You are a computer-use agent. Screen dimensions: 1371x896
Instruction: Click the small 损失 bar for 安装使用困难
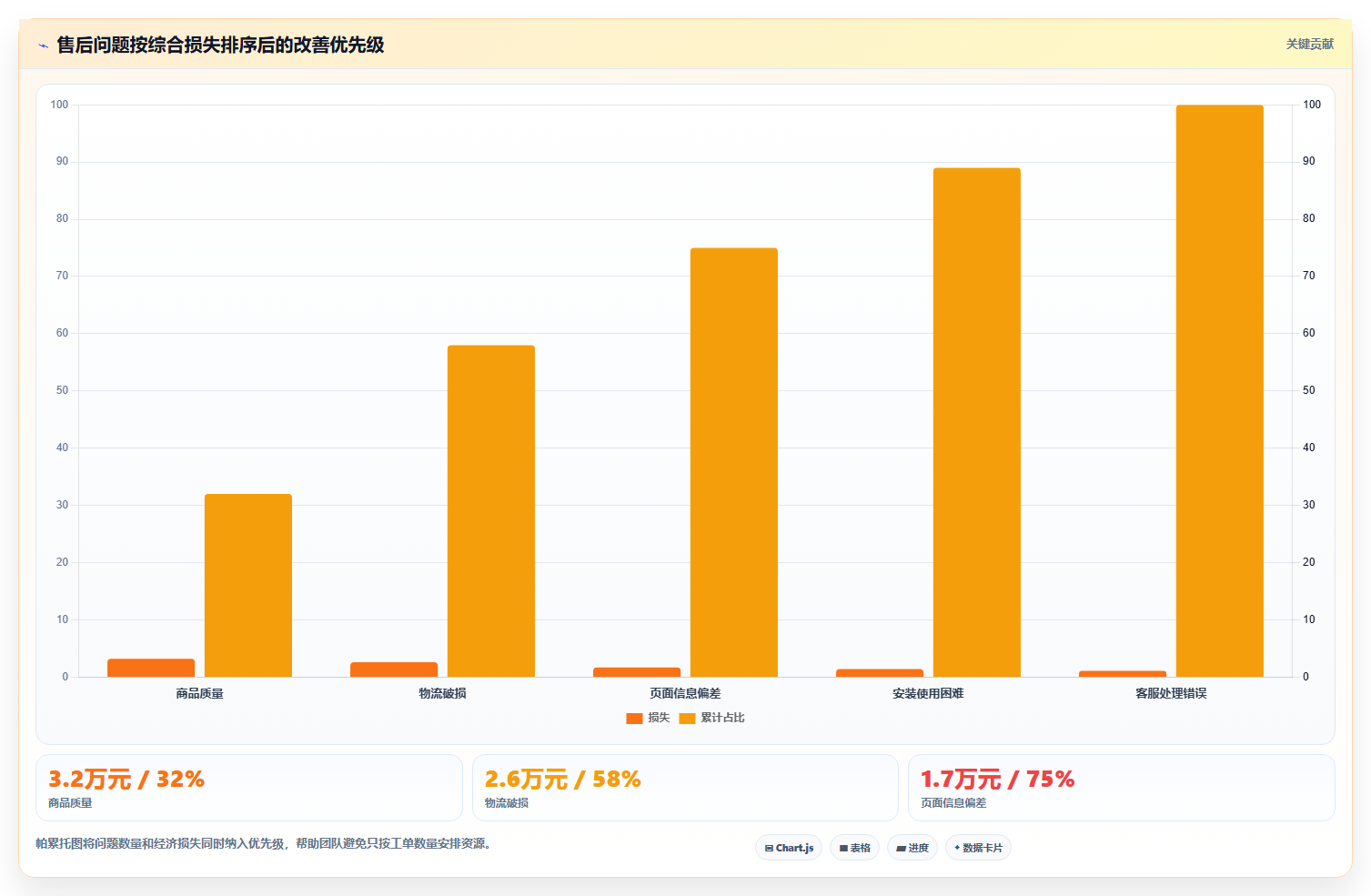tap(880, 673)
